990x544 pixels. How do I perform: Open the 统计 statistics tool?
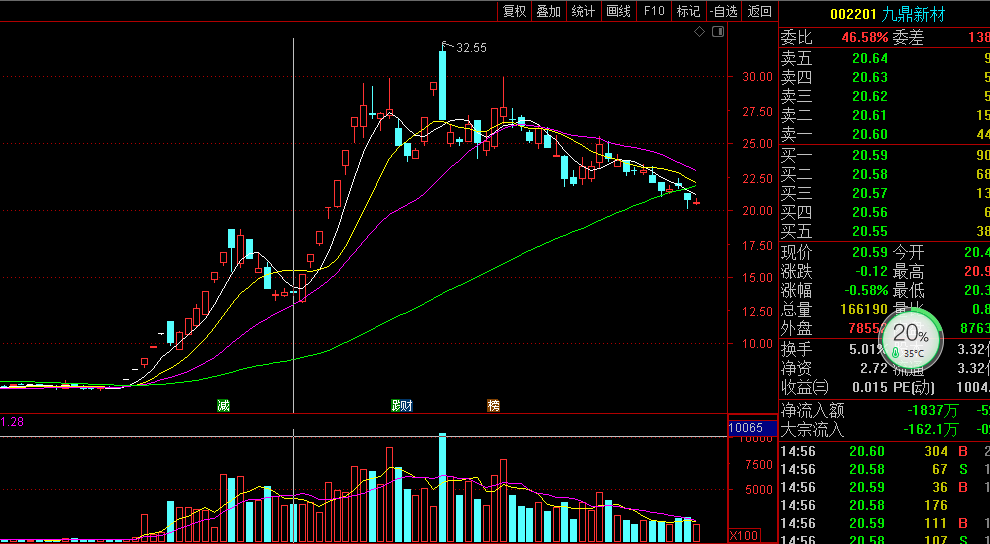(583, 11)
